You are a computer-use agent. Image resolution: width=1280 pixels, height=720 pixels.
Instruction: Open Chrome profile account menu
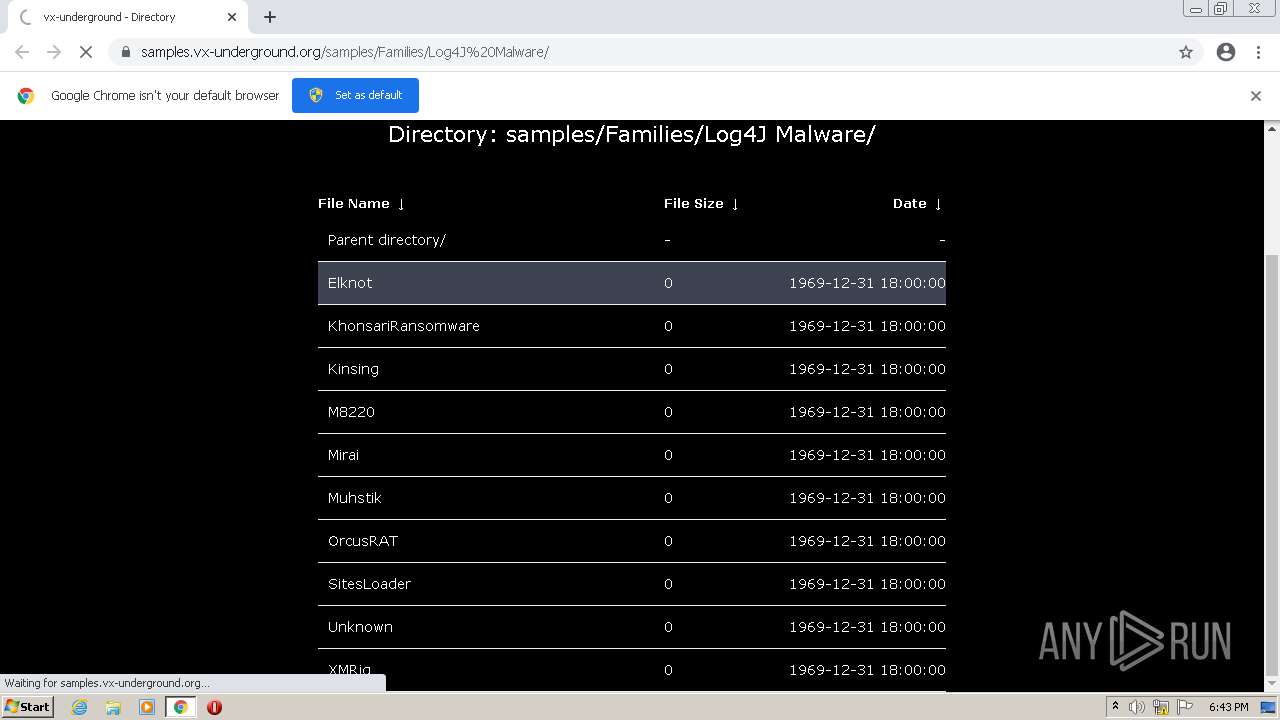(x=1226, y=52)
